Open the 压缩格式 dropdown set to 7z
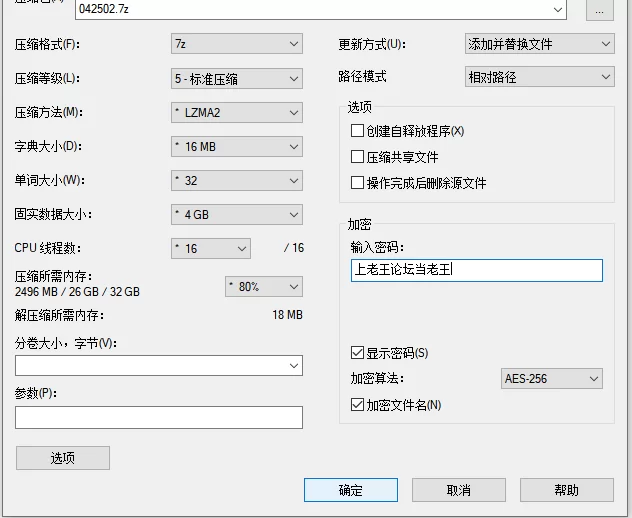The width and height of the screenshot is (632, 518). point(237,44)
